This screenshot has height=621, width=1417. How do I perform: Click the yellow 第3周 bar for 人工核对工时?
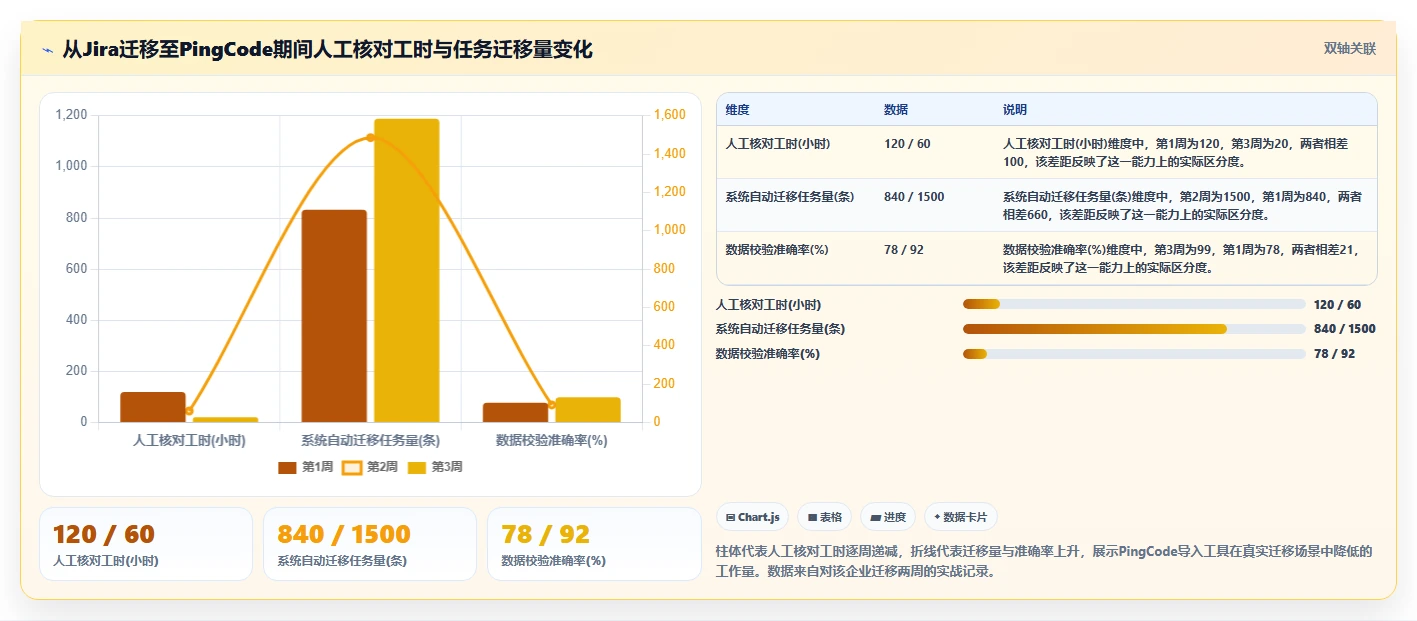point(225,420)
